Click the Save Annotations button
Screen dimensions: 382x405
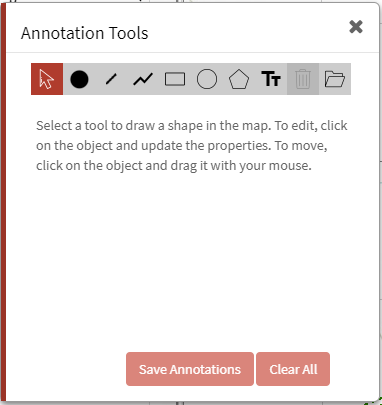(190, 369)
